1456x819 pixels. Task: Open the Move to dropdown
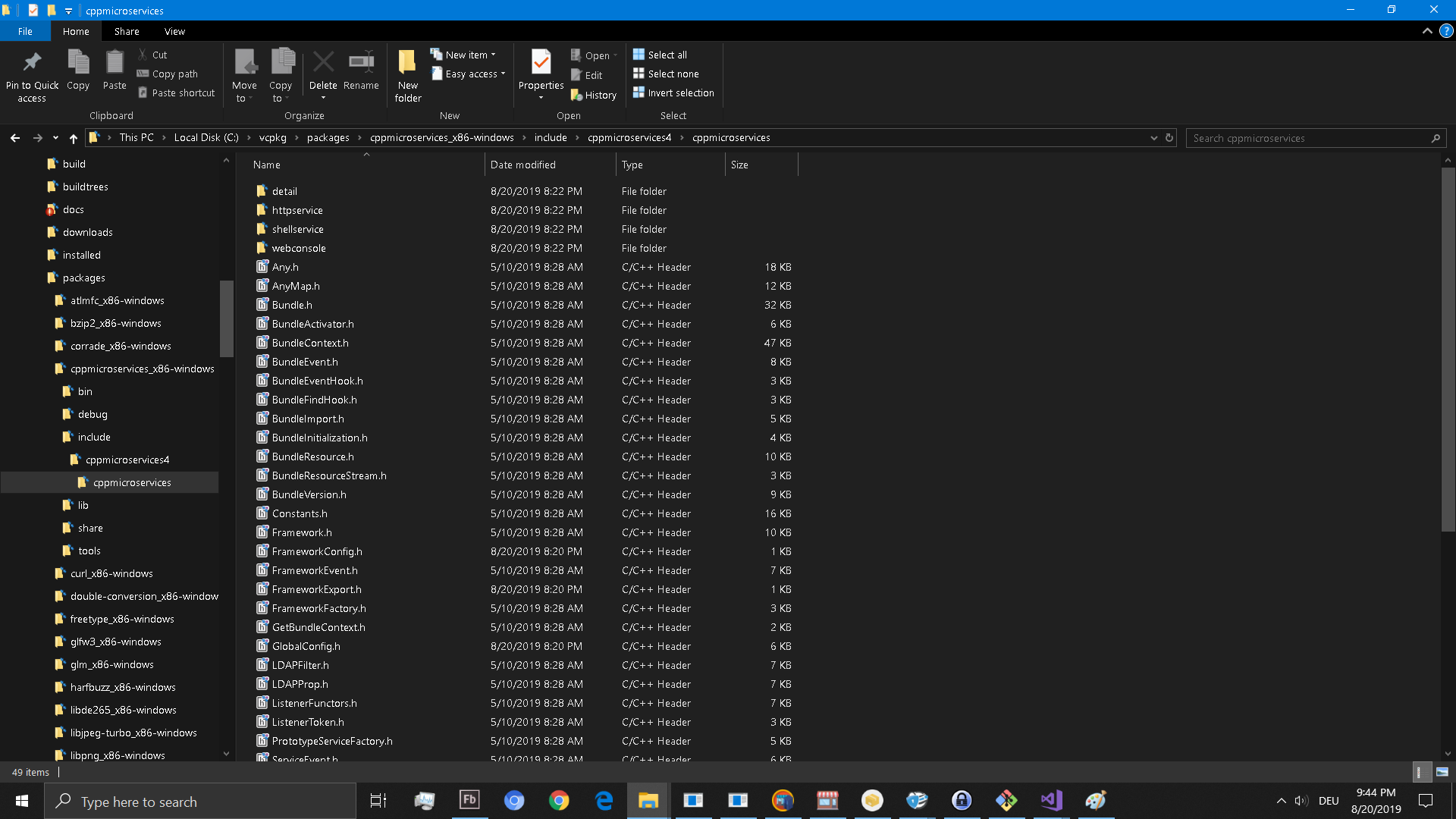[244, 74]
